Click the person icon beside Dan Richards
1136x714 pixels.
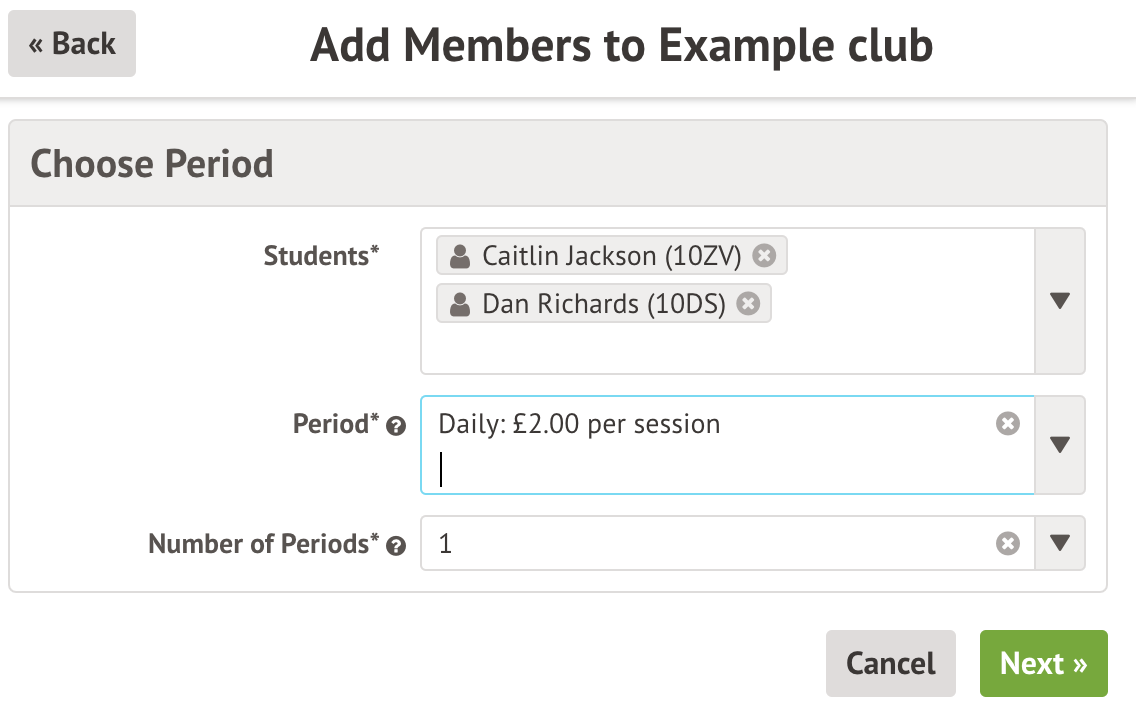tap(460, 305)
